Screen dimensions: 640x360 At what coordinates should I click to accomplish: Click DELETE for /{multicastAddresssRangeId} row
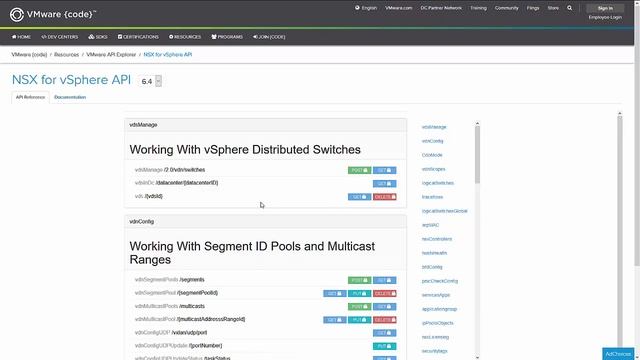click(x=384, y=320)
